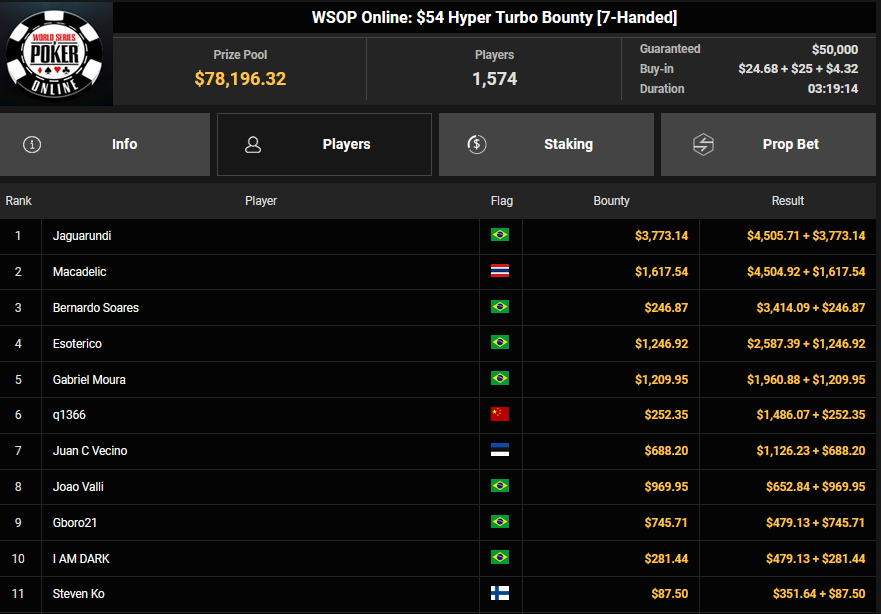The height and width of the screenshot is (614, 881).
Task: Sort by the Bounty column header
Action: point(611,201)
